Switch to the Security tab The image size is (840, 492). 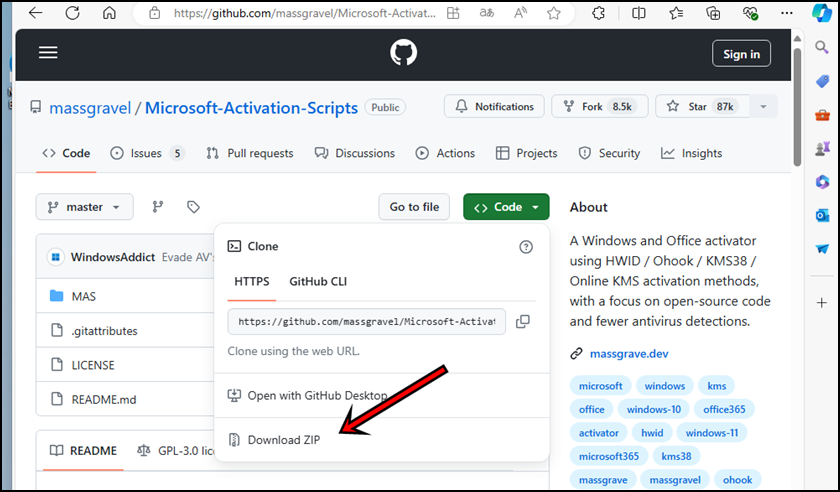[609, 153]
